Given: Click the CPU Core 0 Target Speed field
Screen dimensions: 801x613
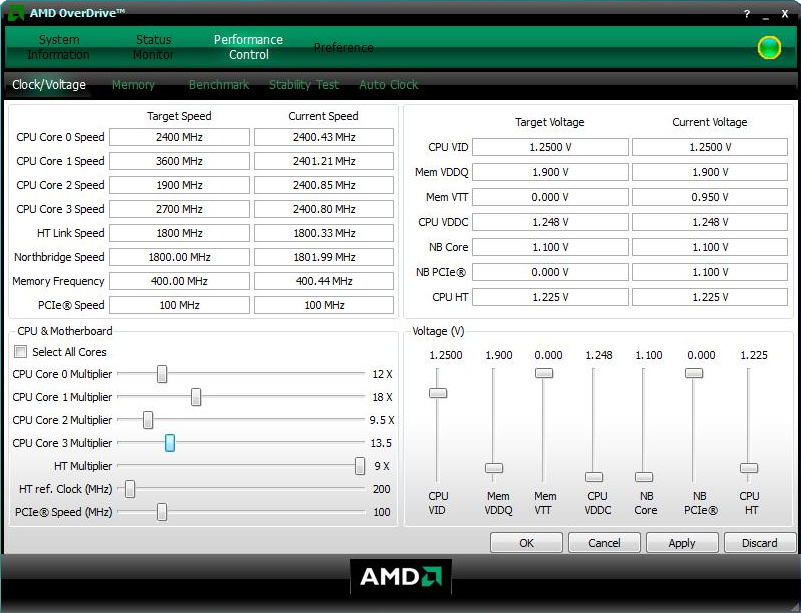Looking at the screenshot, I should coord(179,137).
